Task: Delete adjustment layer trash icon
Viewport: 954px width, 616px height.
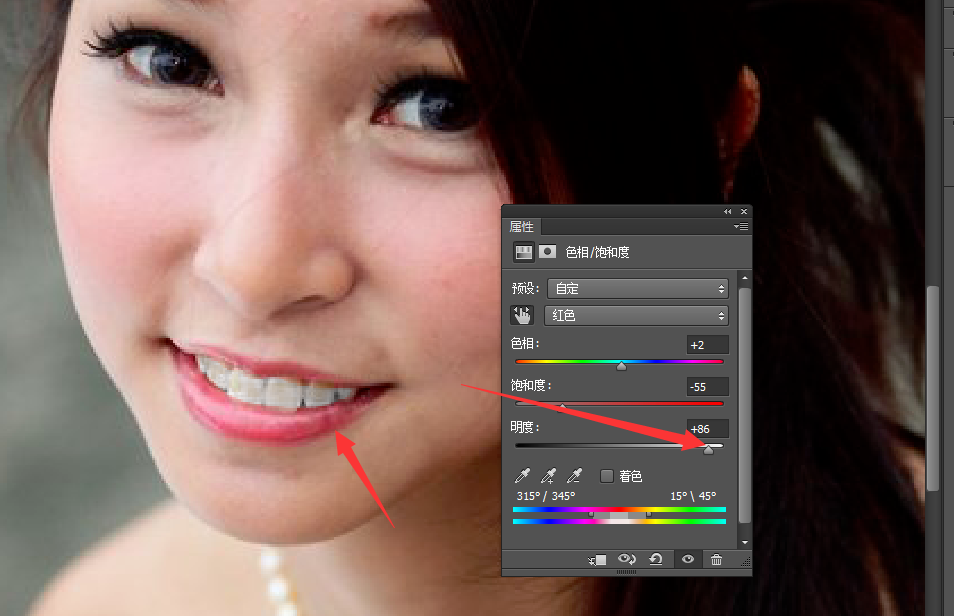Action: pyautogui.click(x=717, y=559)
